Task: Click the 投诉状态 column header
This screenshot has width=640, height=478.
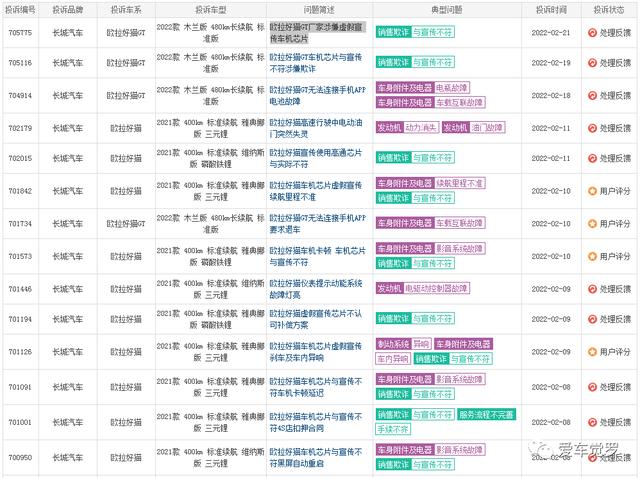Action: tap(609, 10)
